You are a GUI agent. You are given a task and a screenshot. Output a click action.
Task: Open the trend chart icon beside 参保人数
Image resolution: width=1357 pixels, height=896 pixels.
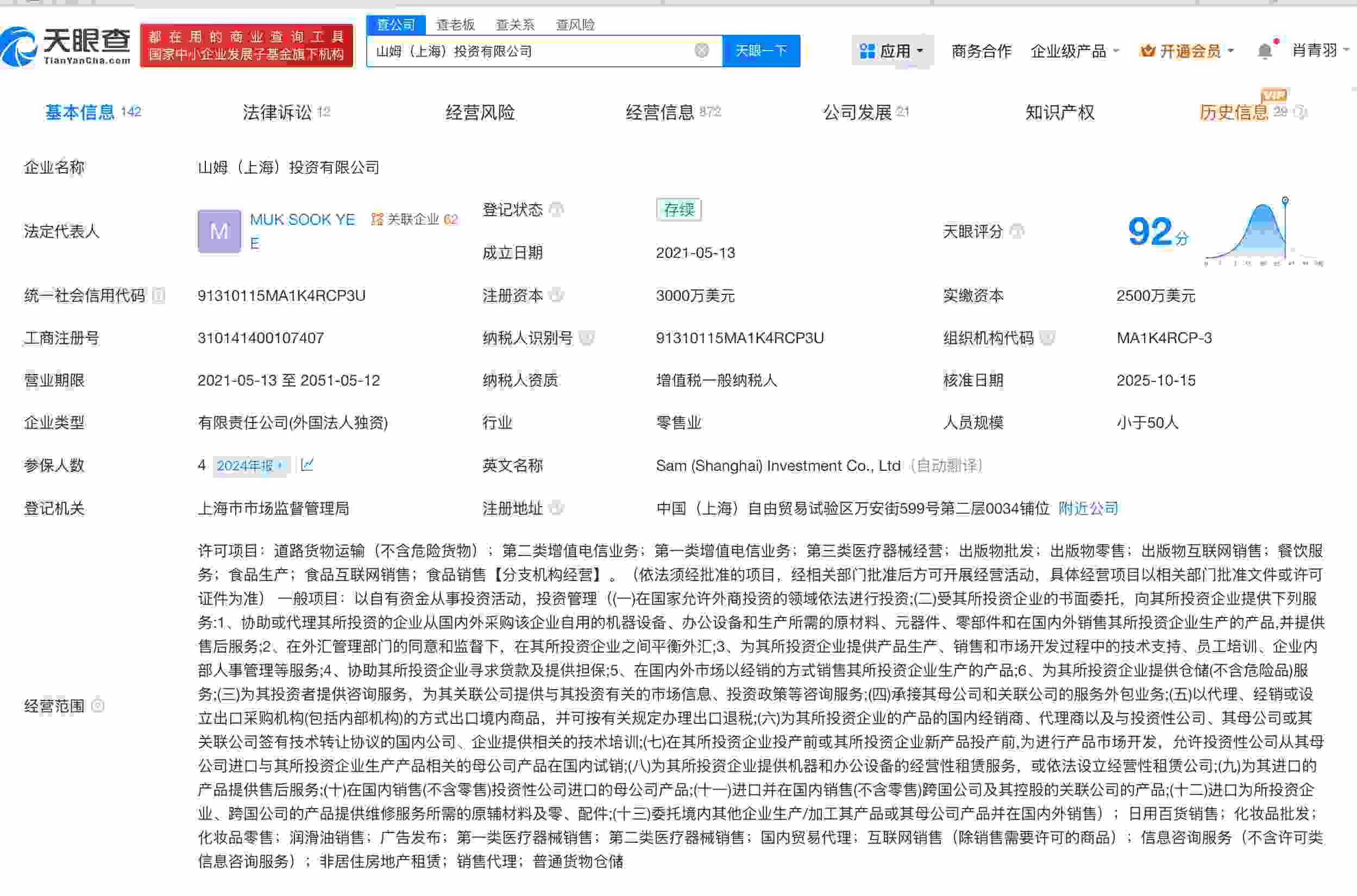pyautogui.click(x=307, y=465)
